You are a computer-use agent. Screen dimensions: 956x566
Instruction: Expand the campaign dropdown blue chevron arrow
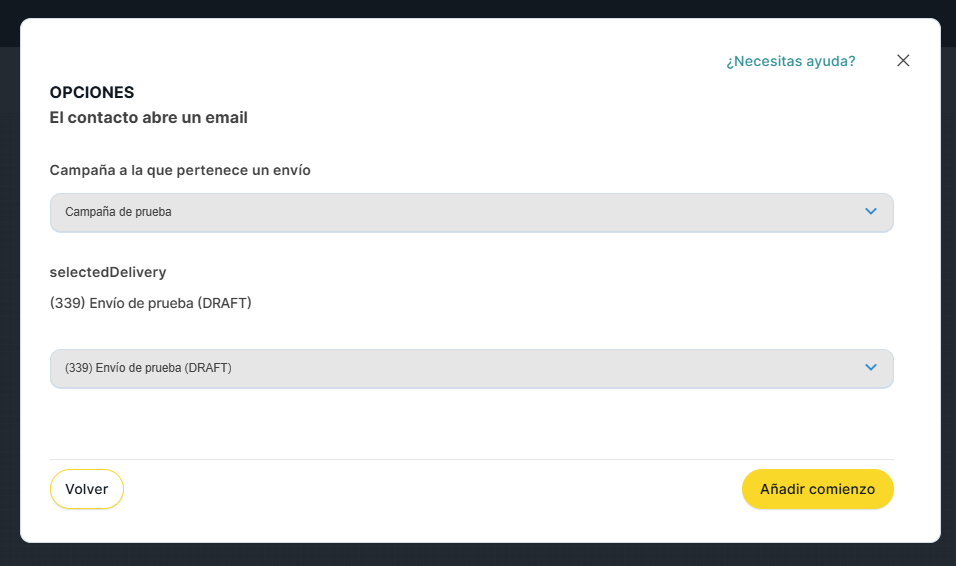(870, 212)
